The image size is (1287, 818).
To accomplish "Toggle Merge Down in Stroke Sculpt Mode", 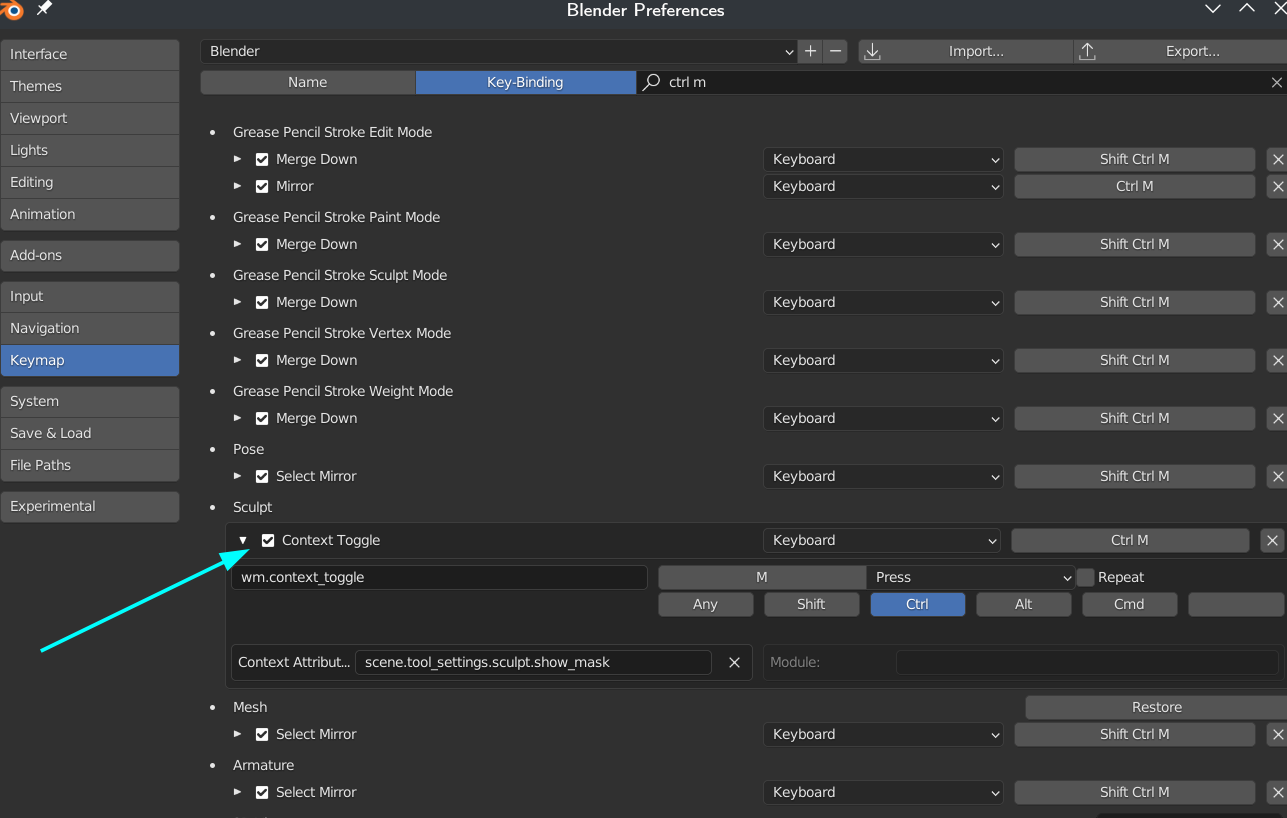I will pyautogui.click(x=262, y=302).
